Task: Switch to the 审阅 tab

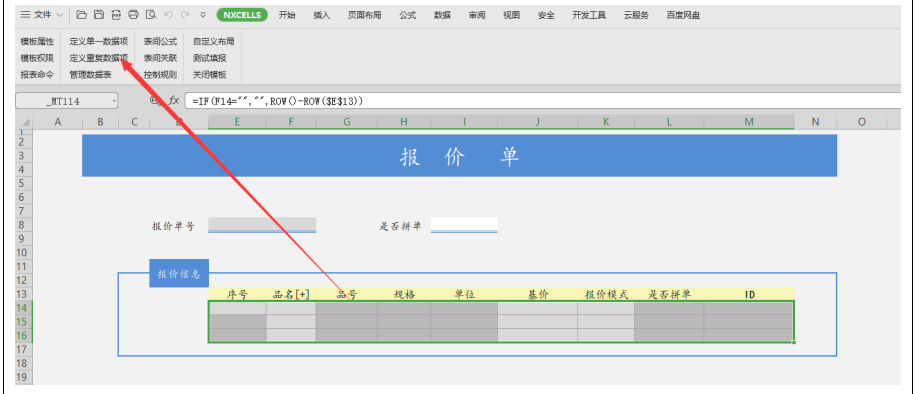Action: point(476,15)
